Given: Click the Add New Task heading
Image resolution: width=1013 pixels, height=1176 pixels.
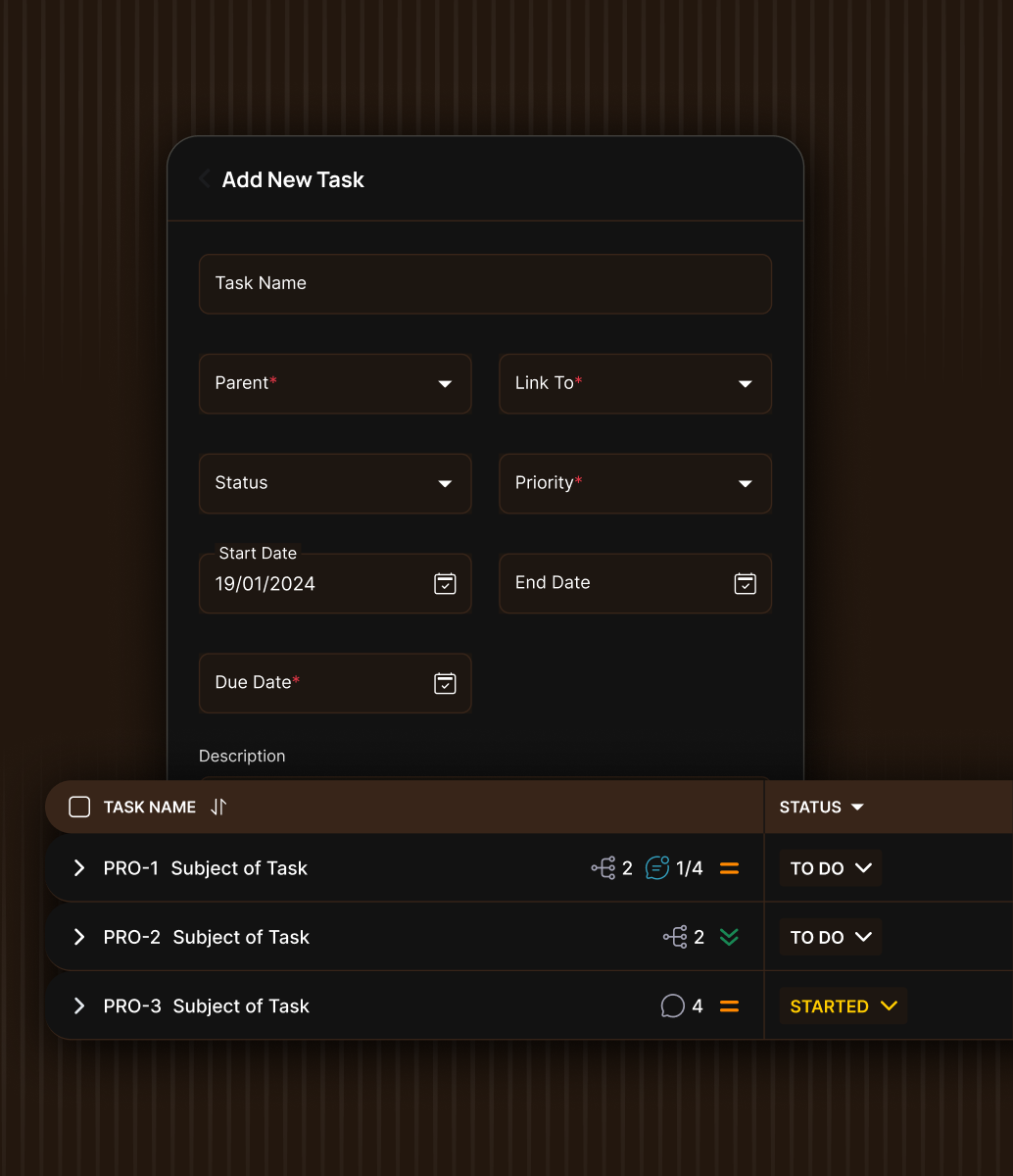Looking at the screenshot, I should (x=293, y=179).
